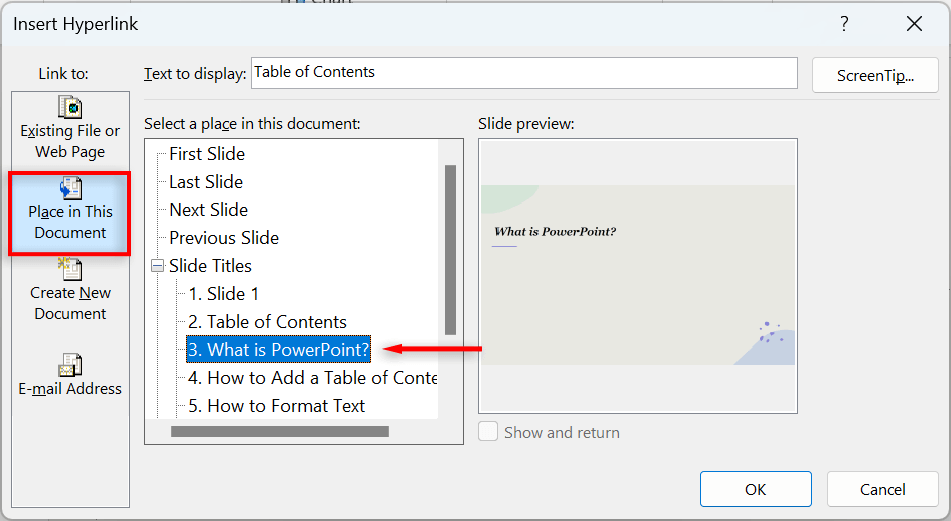
Task: Select Last Slide in the list
Action: point(206,182)
